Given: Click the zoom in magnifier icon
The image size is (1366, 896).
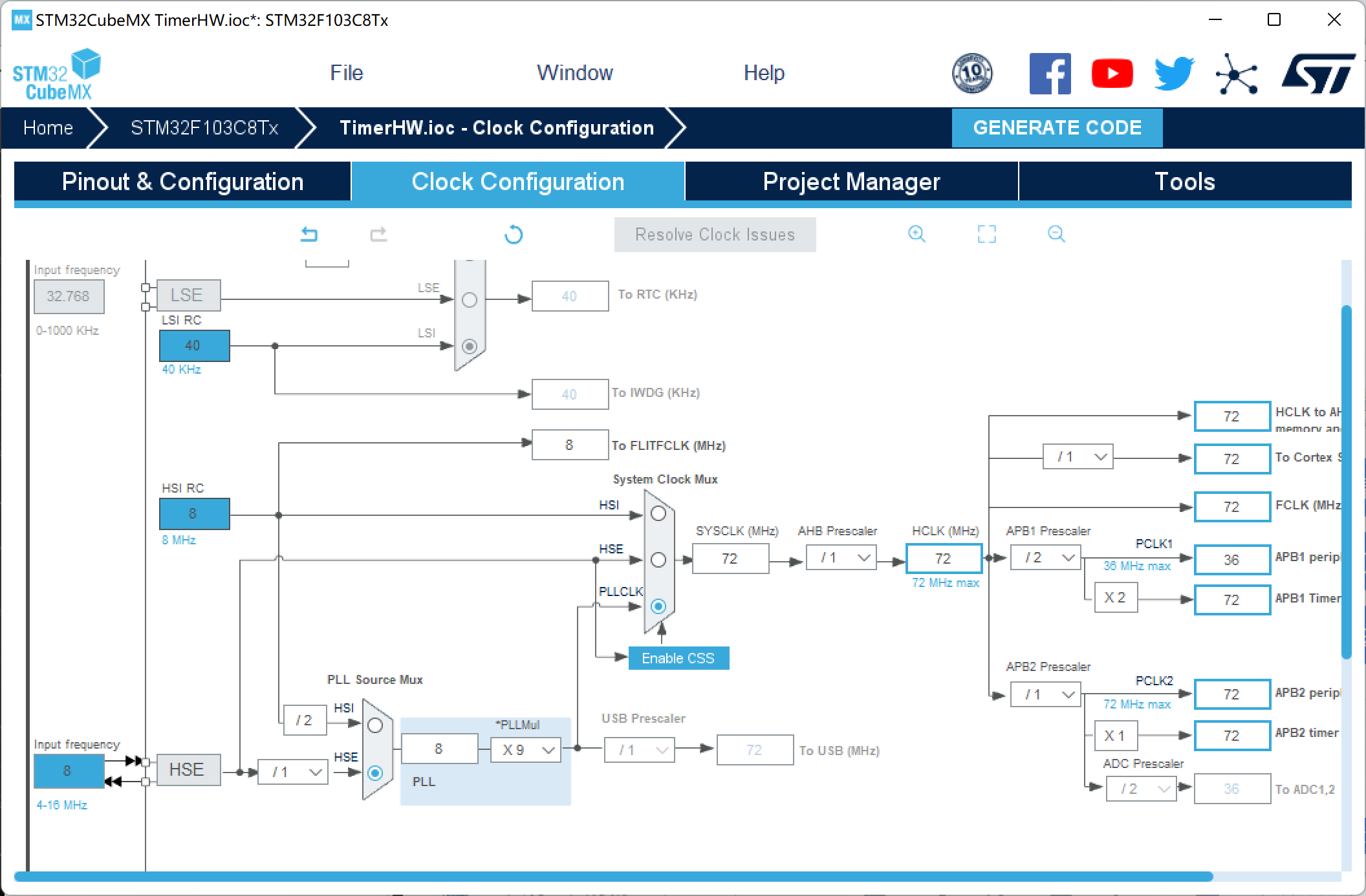Looking at the screenshot, I should 916,234.
